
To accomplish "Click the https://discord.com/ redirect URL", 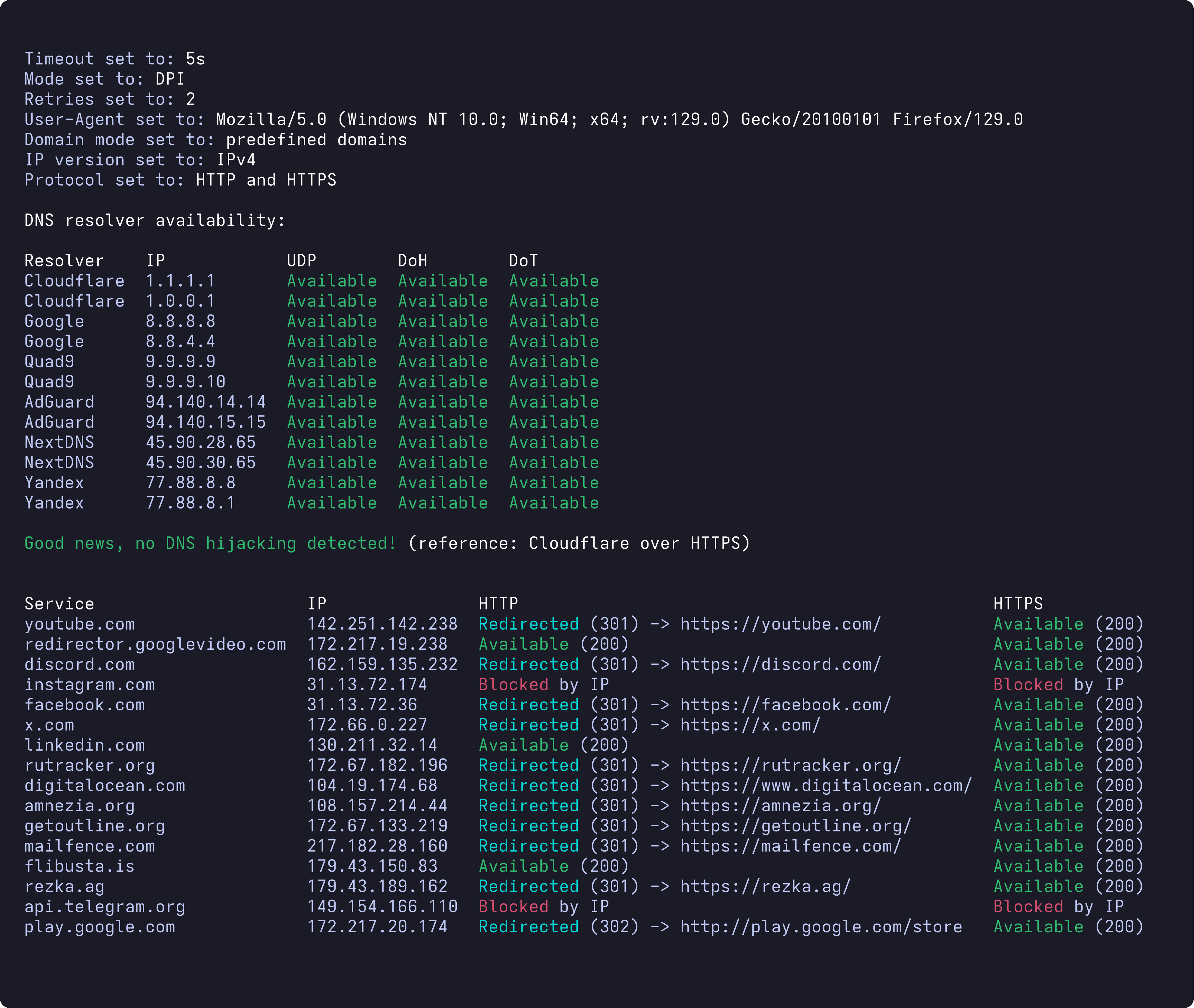I will (x=780, y=665).
